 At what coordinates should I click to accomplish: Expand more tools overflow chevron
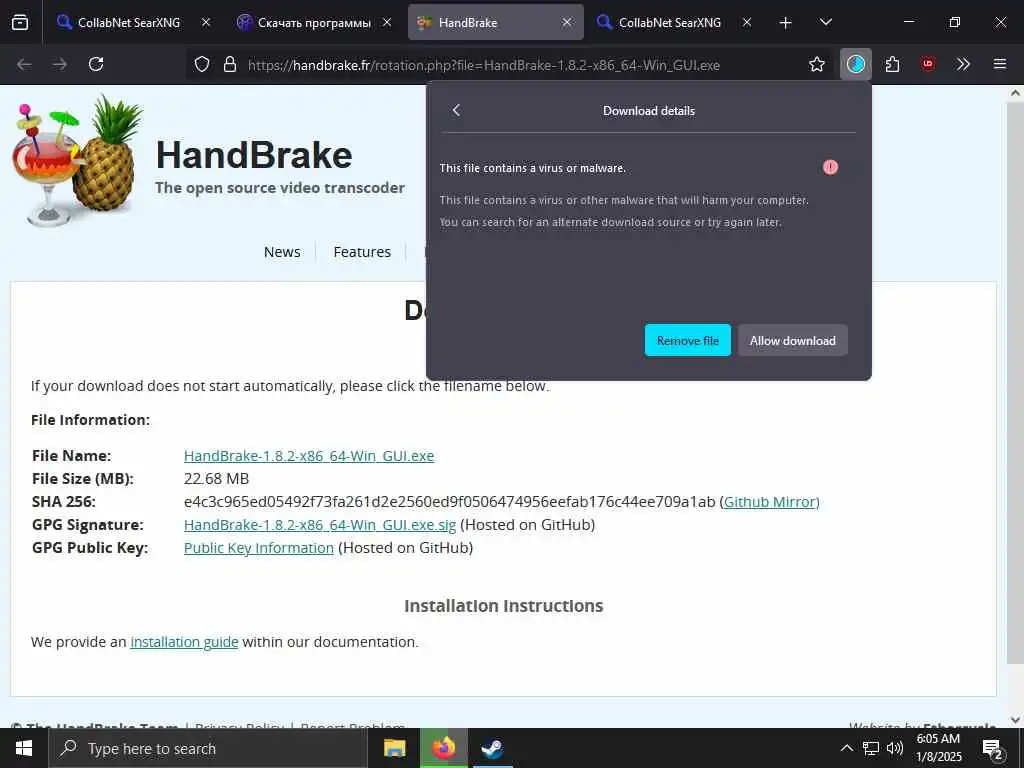tap(963, 64)
